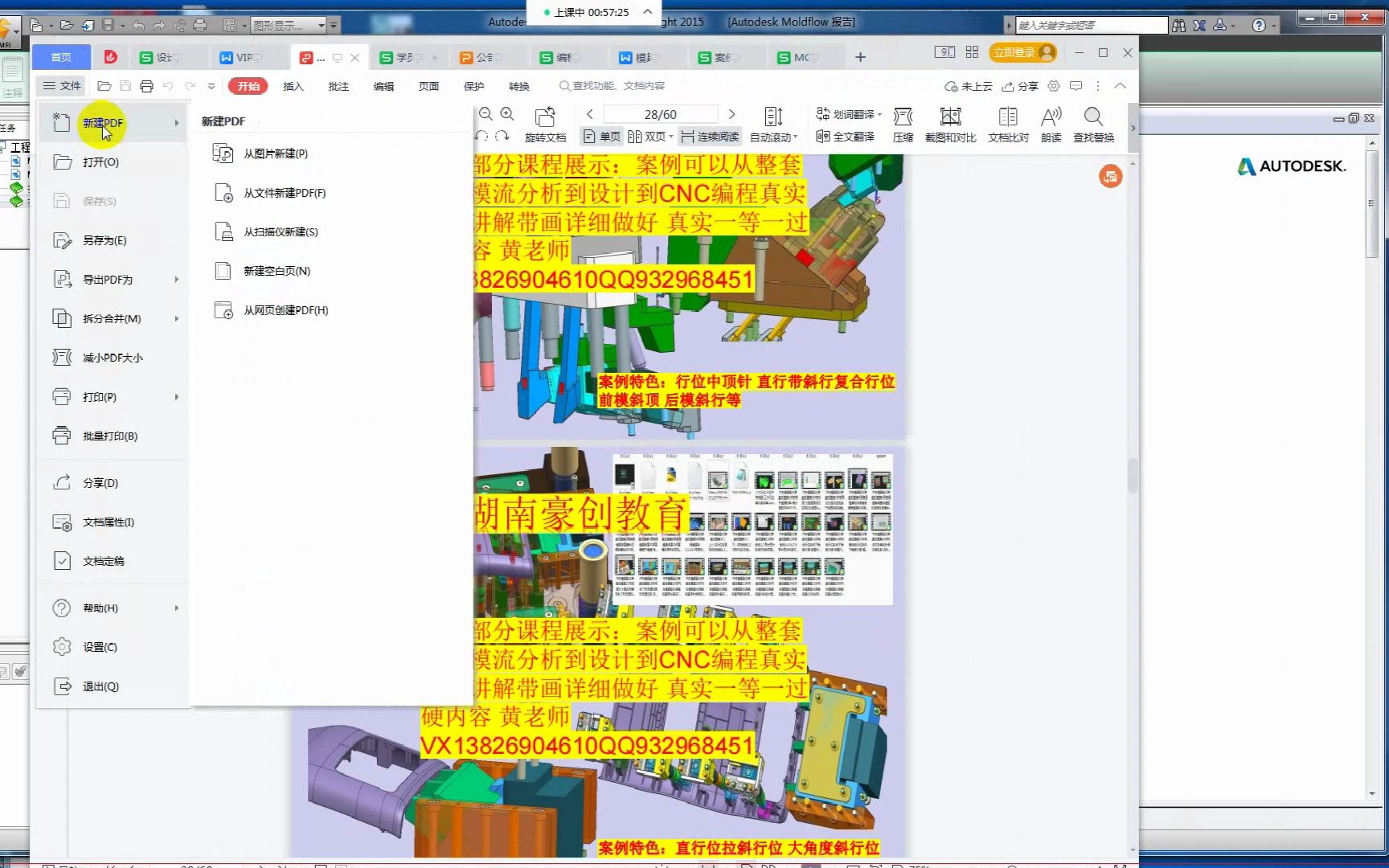Click the 全文翻译 button
The height and width of the screenshot is (868, 1389).
tap(845, 137)
